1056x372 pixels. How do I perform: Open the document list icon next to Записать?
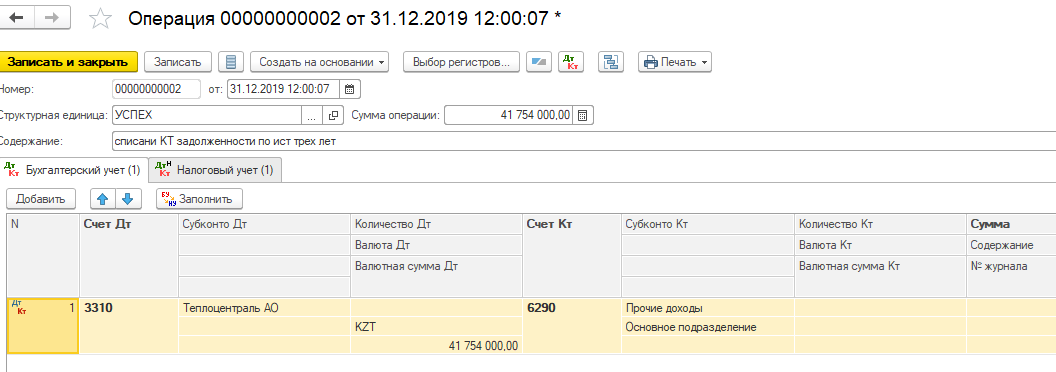pyautogui.click(x=231, y=62)
